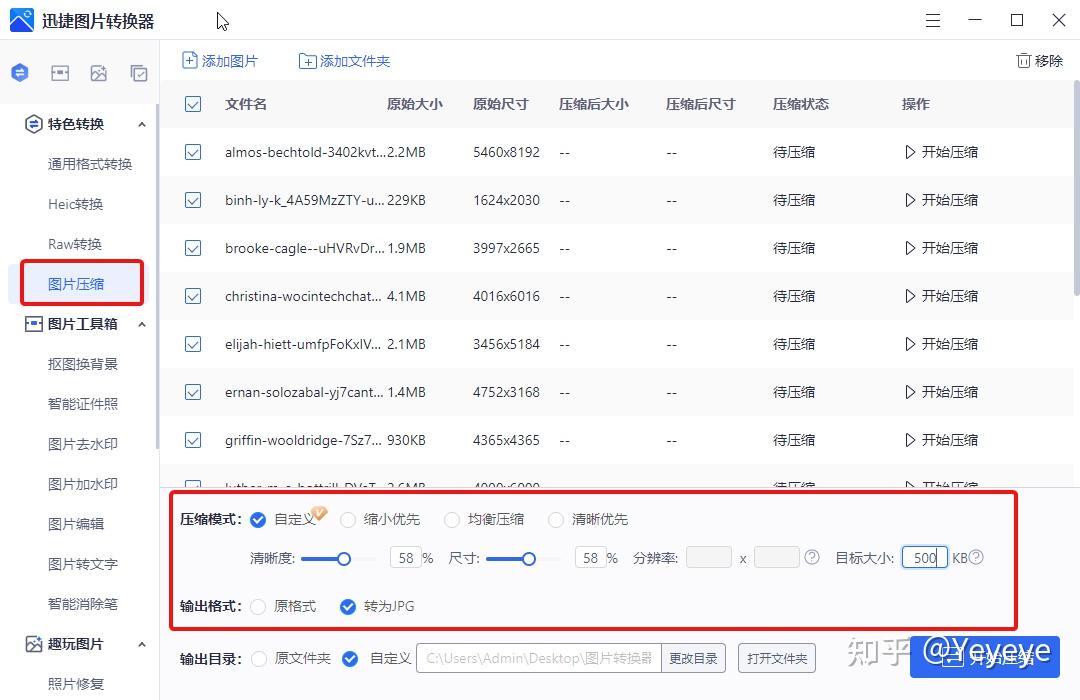Click the 添加图片 add image button

click(x=220, y=61)
